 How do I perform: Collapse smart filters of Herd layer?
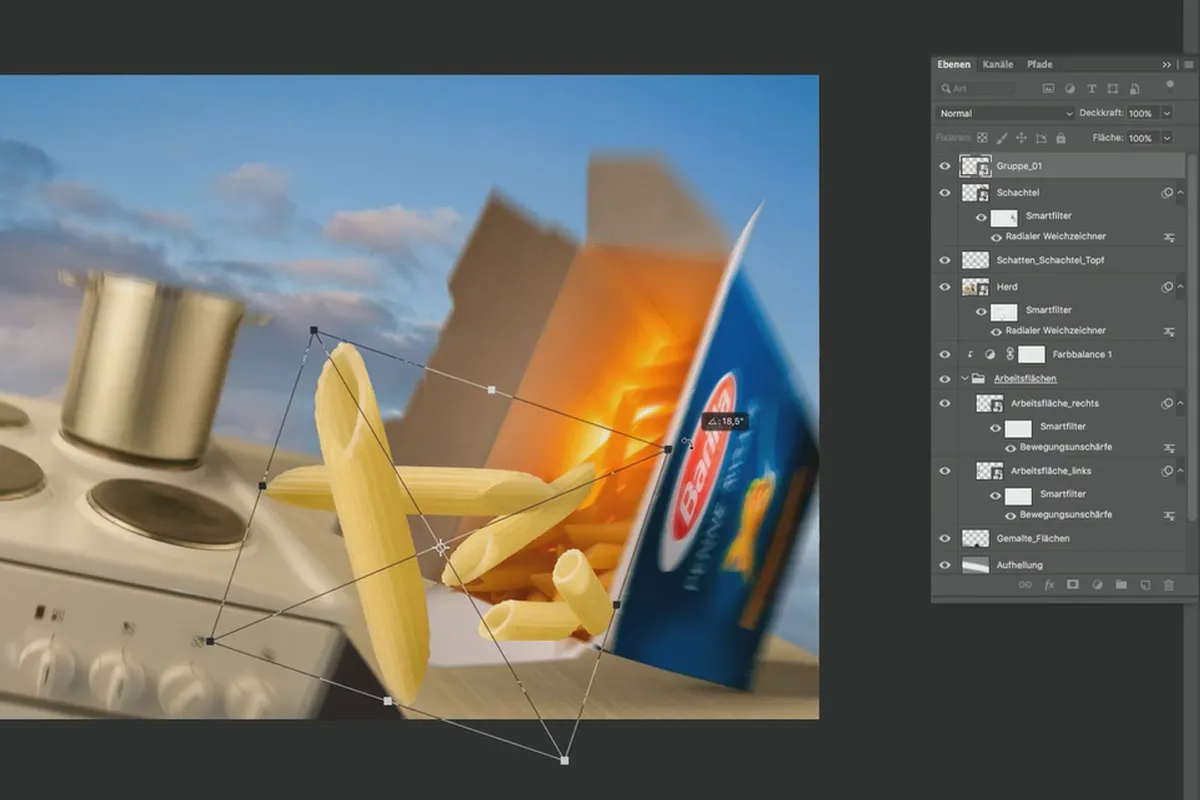(1180, 287)
